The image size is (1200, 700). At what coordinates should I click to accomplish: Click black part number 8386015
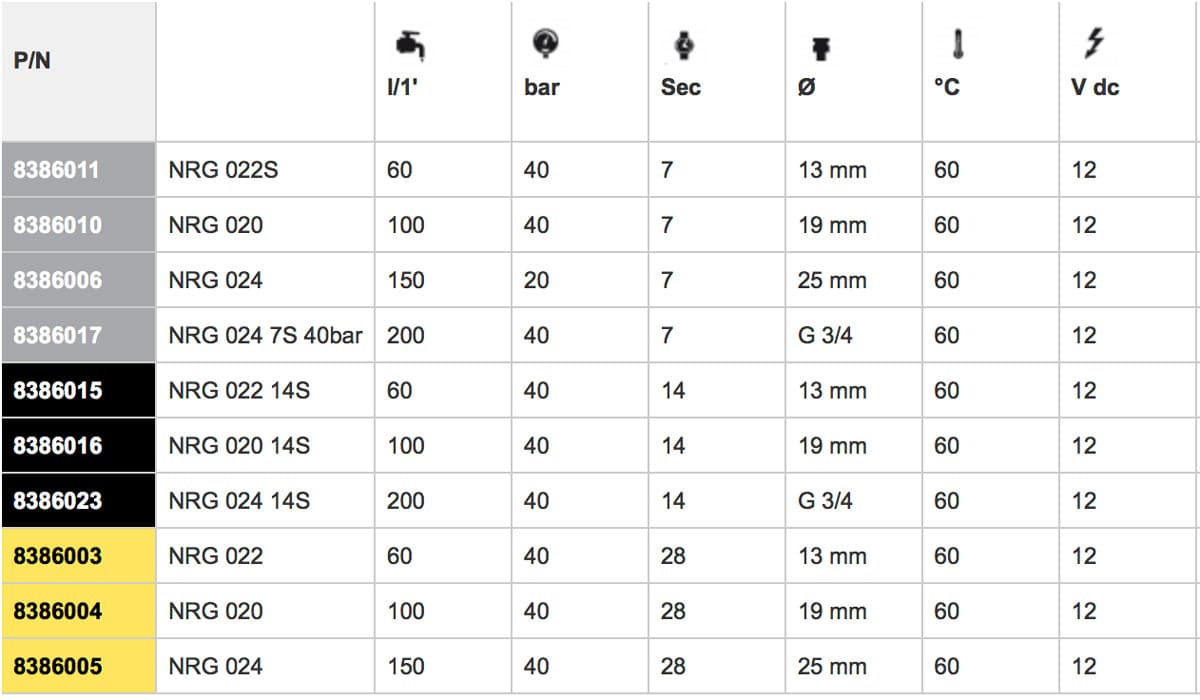tap(57, 390)
